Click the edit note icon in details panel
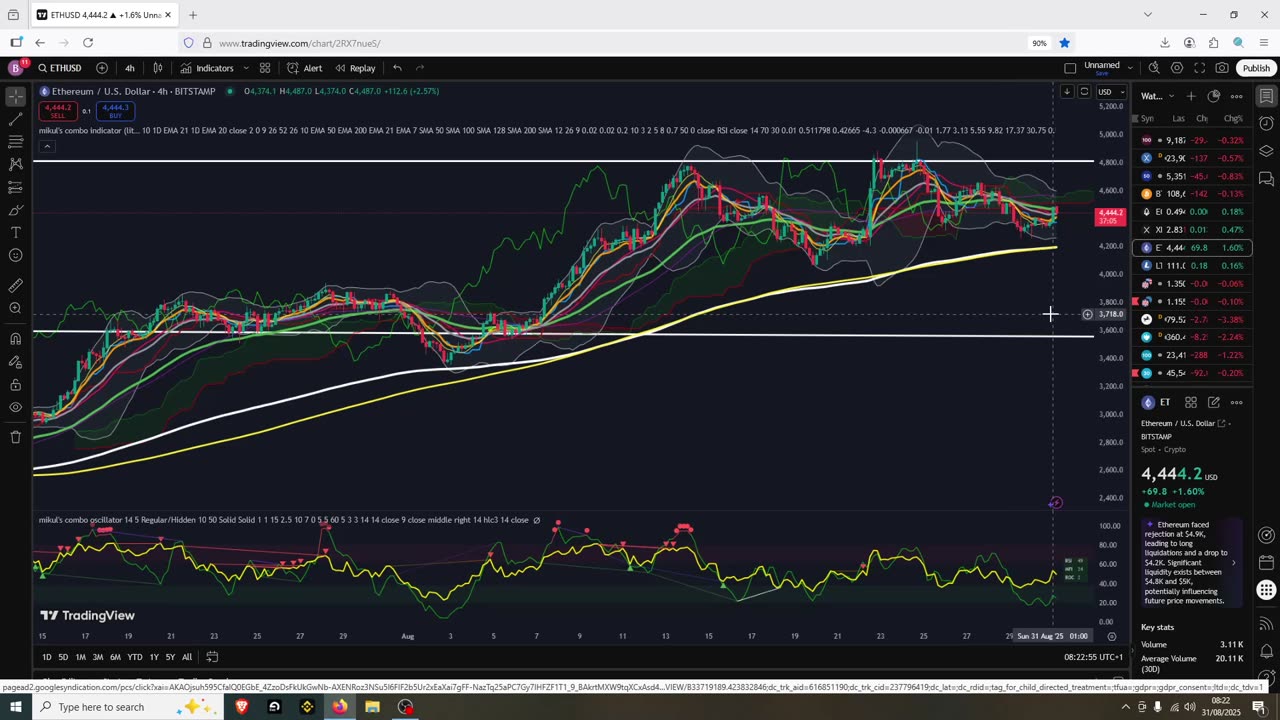1280x720 pixels. tap(1214, 402)
